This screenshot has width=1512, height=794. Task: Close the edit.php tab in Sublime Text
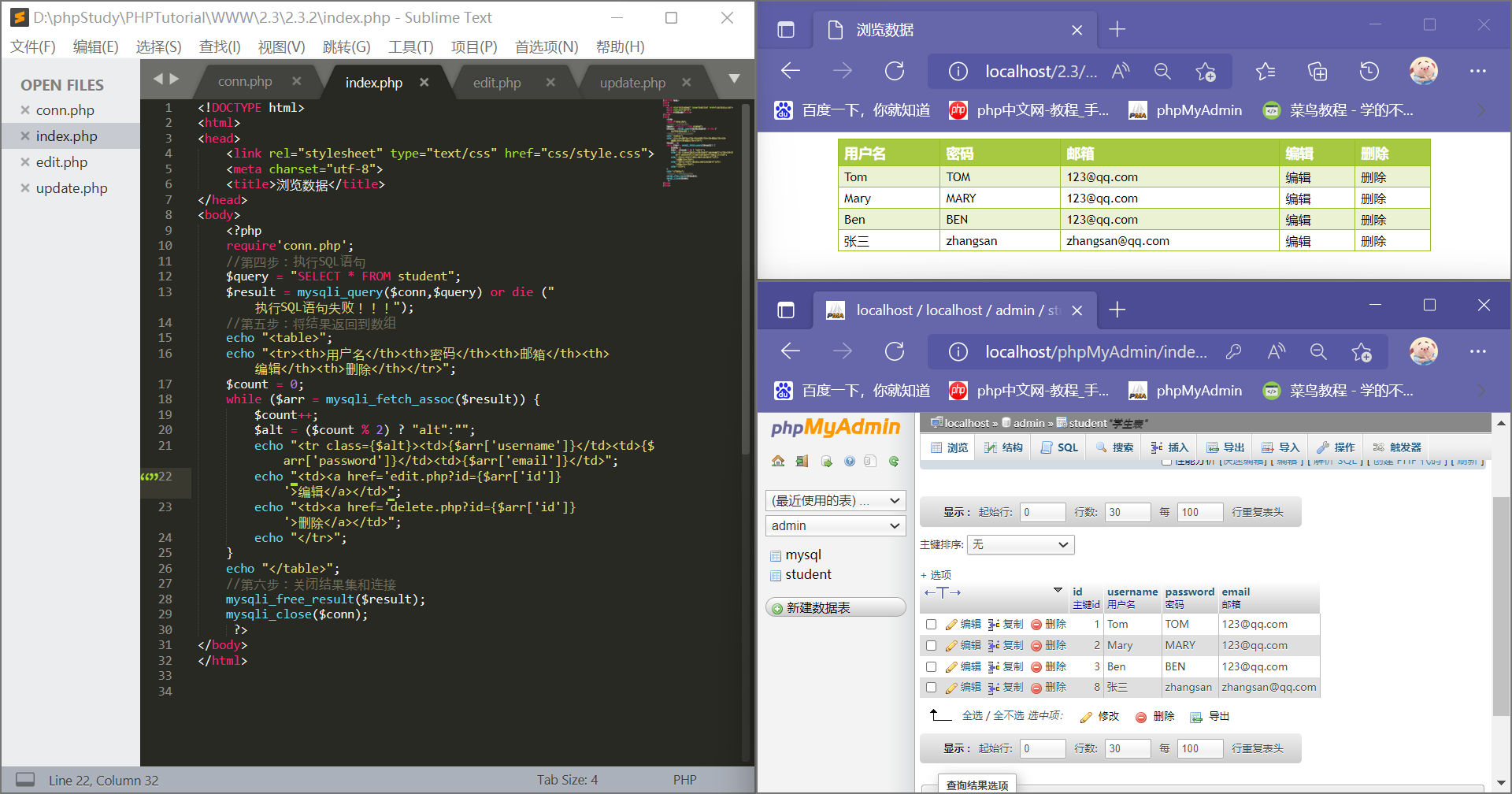[550, 82]
